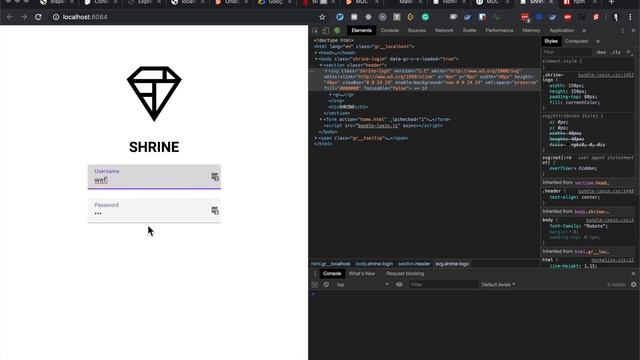Viewport: 640px width, 360px height.
Task: Open the Sources tab
Action: coord(417,31)
